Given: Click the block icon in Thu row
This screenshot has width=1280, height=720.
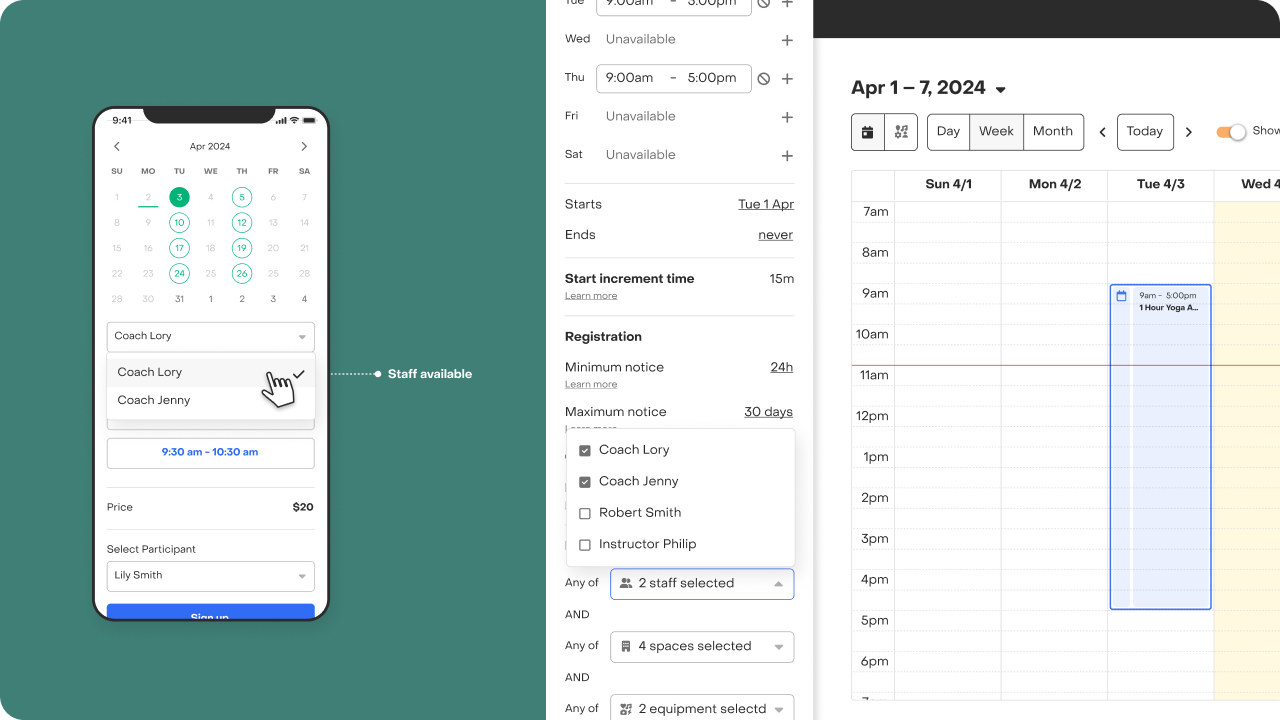Looking at the screenshot, I should 764,78.
